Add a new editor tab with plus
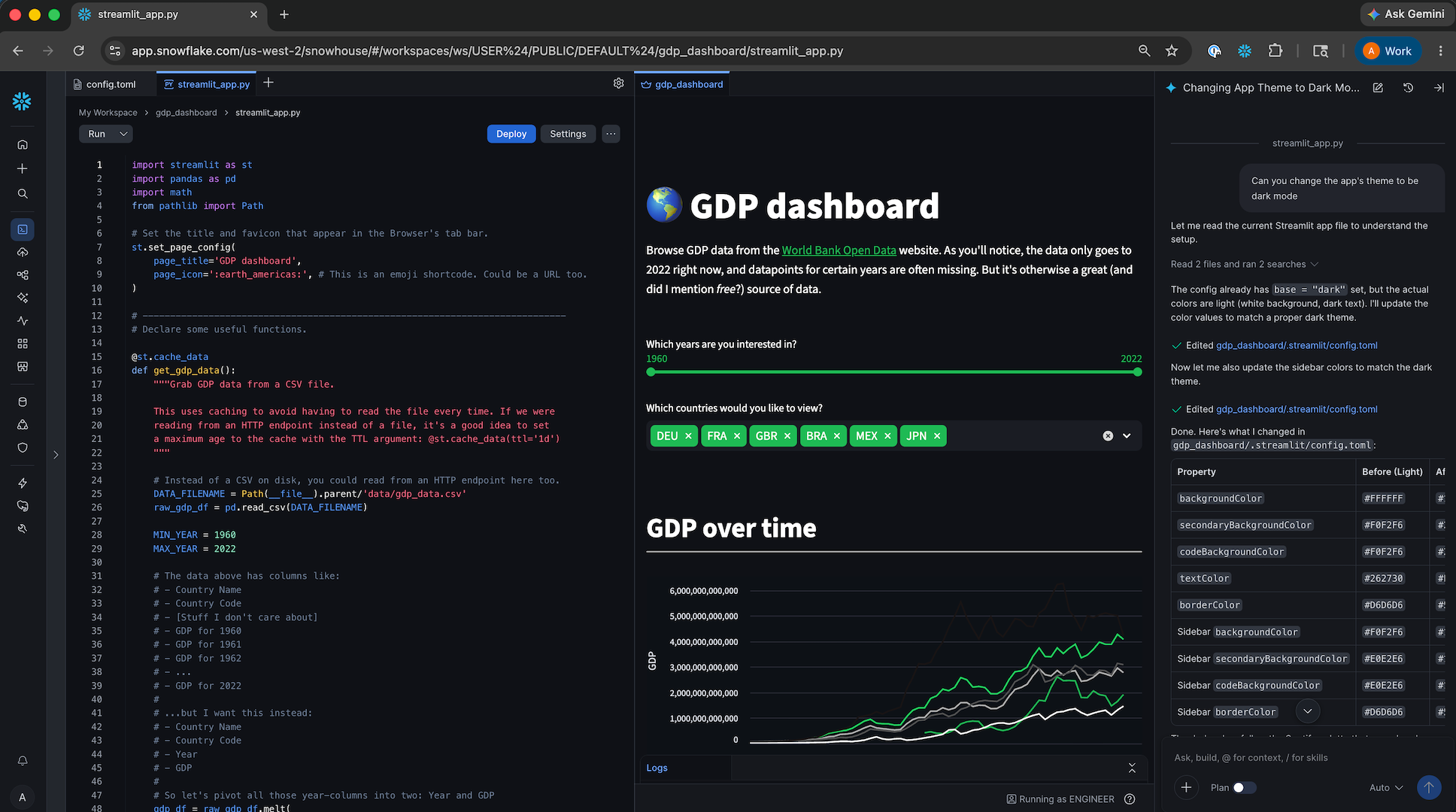Viewport: 1456px width, 812px height. pos(268,83)
